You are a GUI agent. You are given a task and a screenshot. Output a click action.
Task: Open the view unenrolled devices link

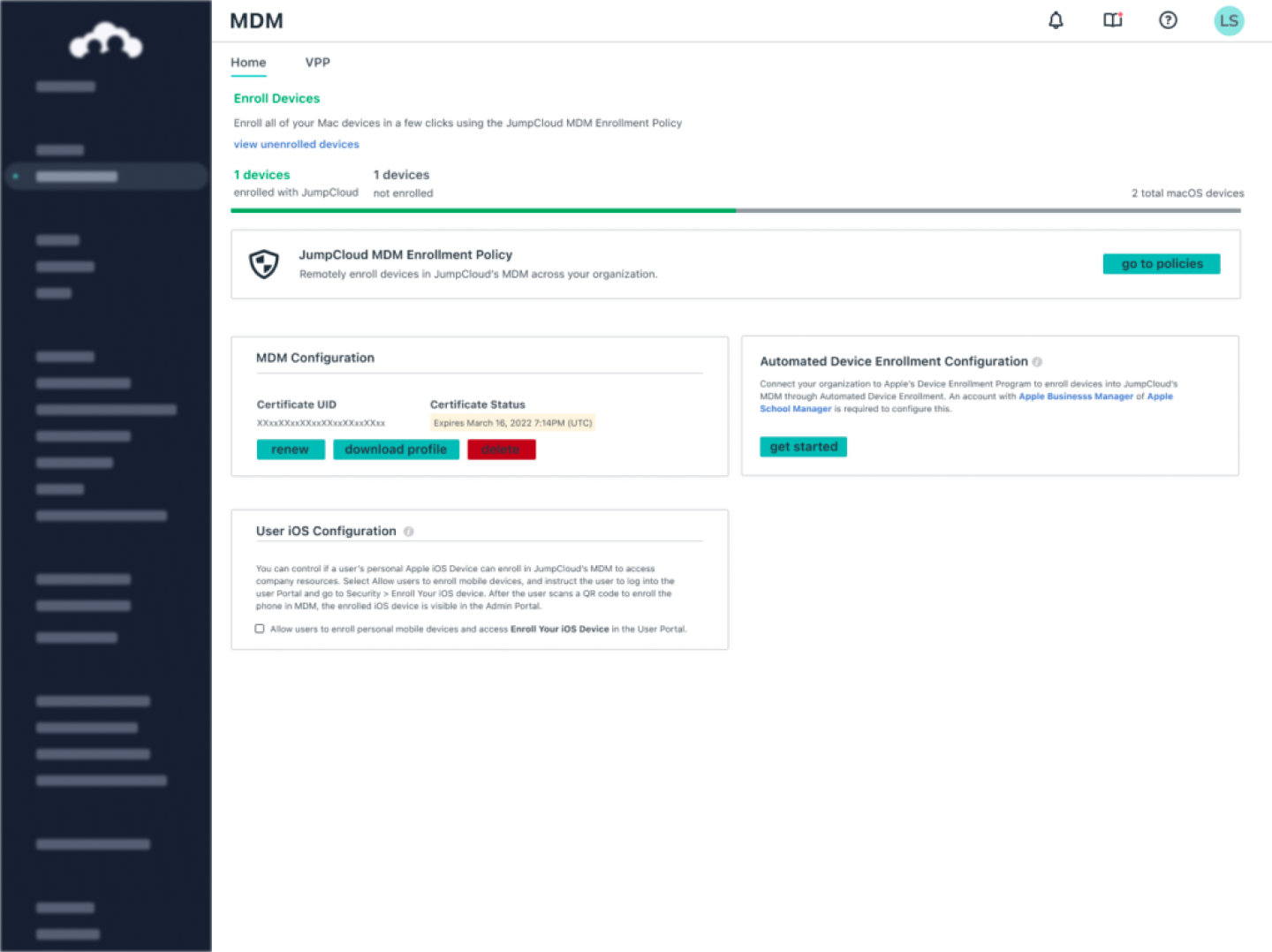tap(296, 144)
